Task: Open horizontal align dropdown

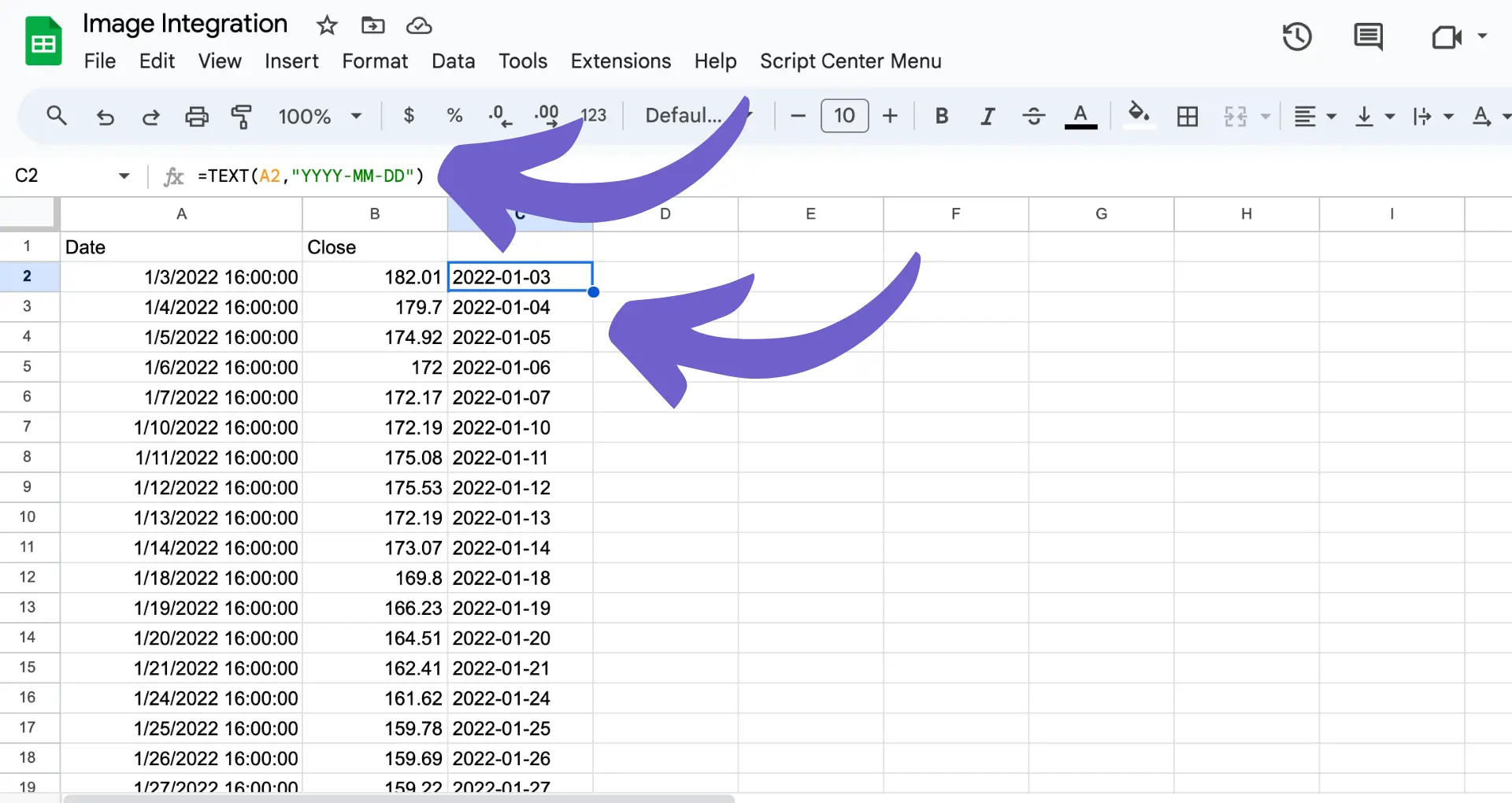Action: click(x=1314, y=117)
